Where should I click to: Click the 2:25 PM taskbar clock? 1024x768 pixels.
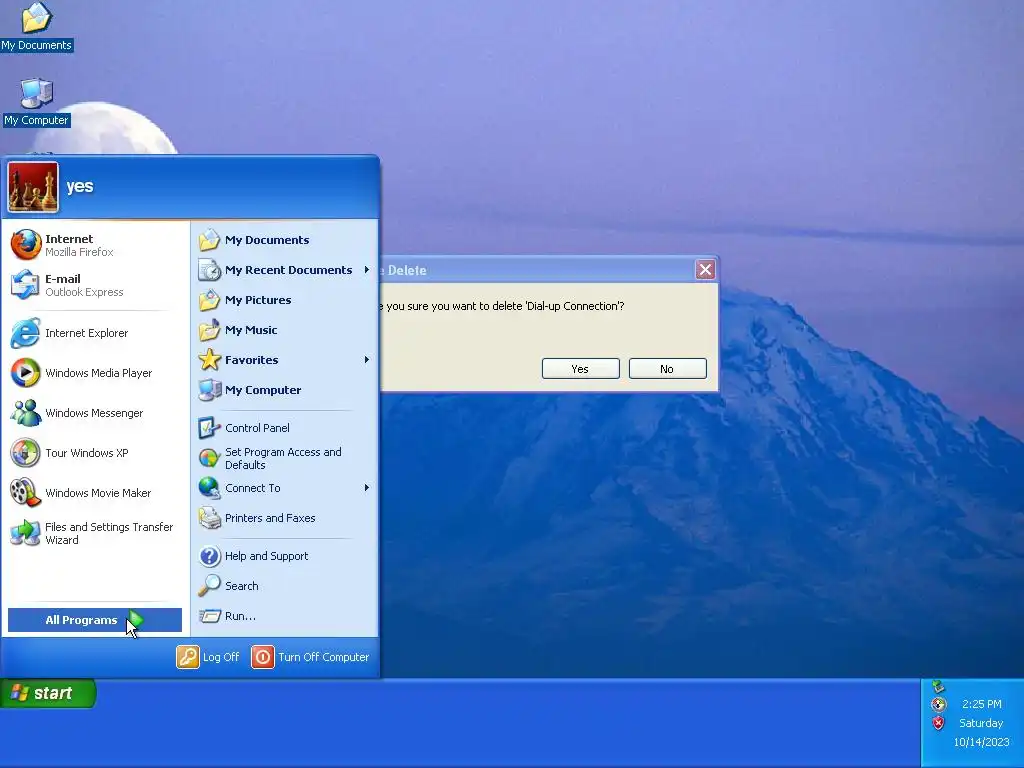[982, 704]
